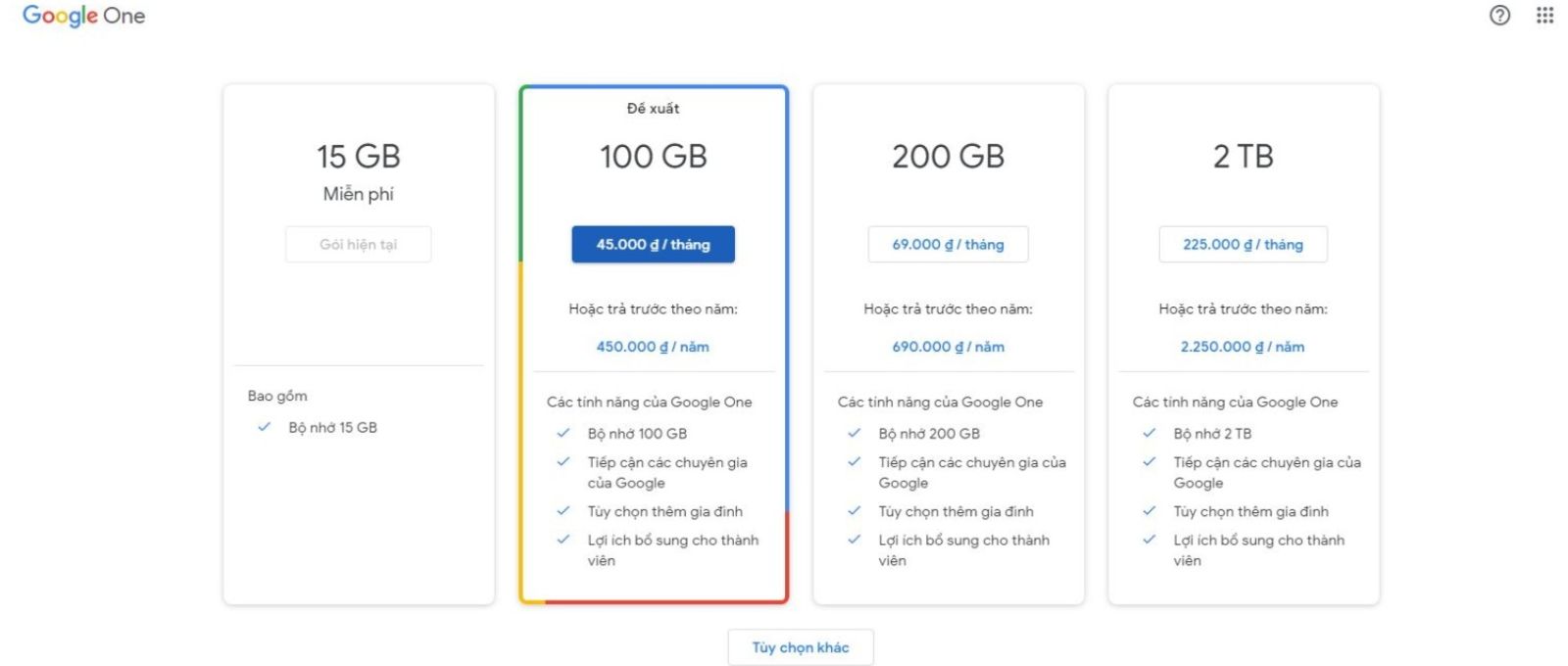The image size is (1568, 666).
Task: Open the Google apps grid icon
Action: [x=1544, y=15]
